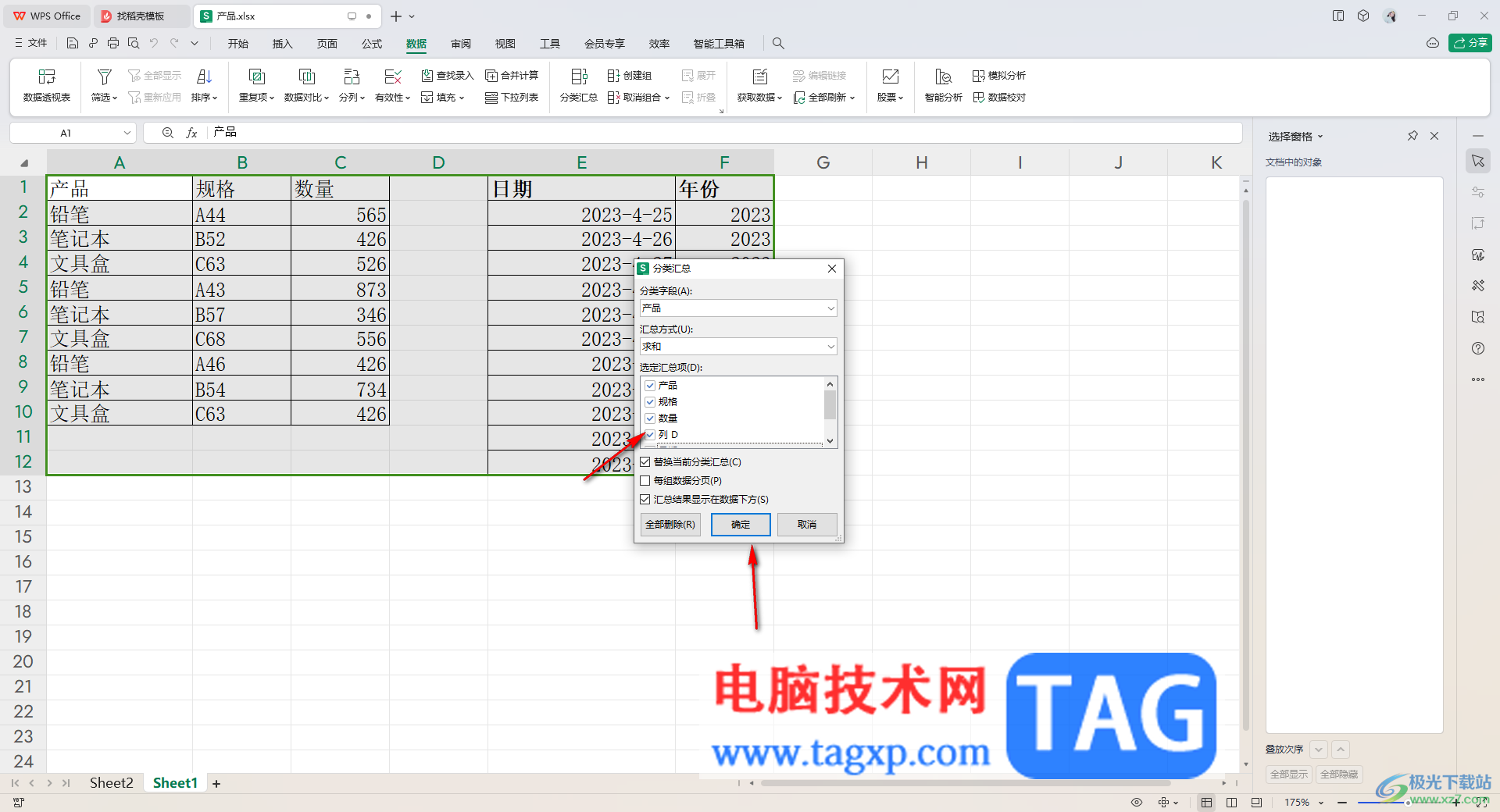This screenshot has width=1500, height=812.
Task: Enable 每组数据分页 checkbox
Action: [645, 481]
